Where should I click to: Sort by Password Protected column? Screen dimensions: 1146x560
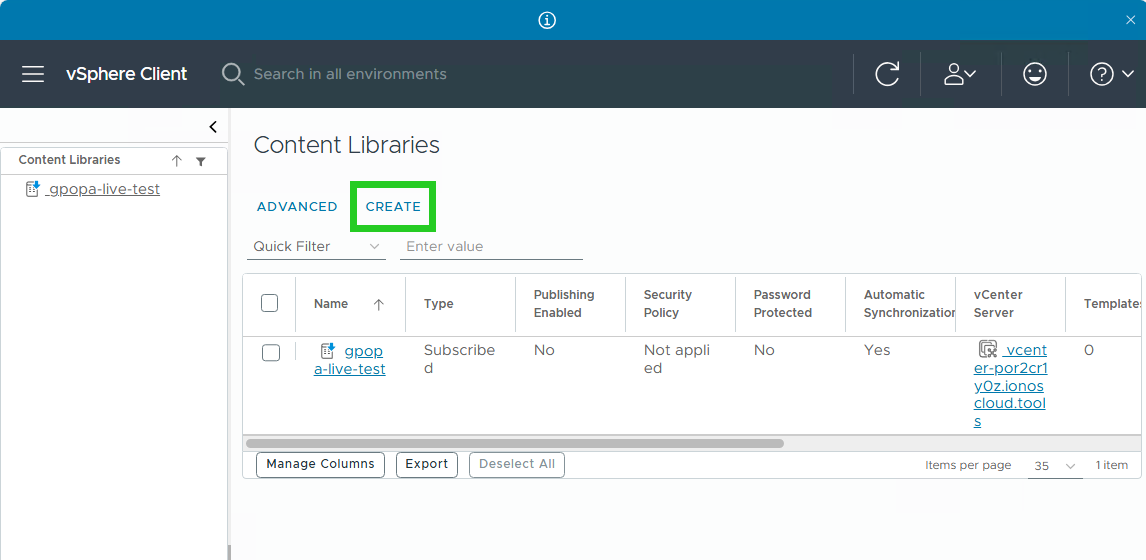tap(783, 303)
